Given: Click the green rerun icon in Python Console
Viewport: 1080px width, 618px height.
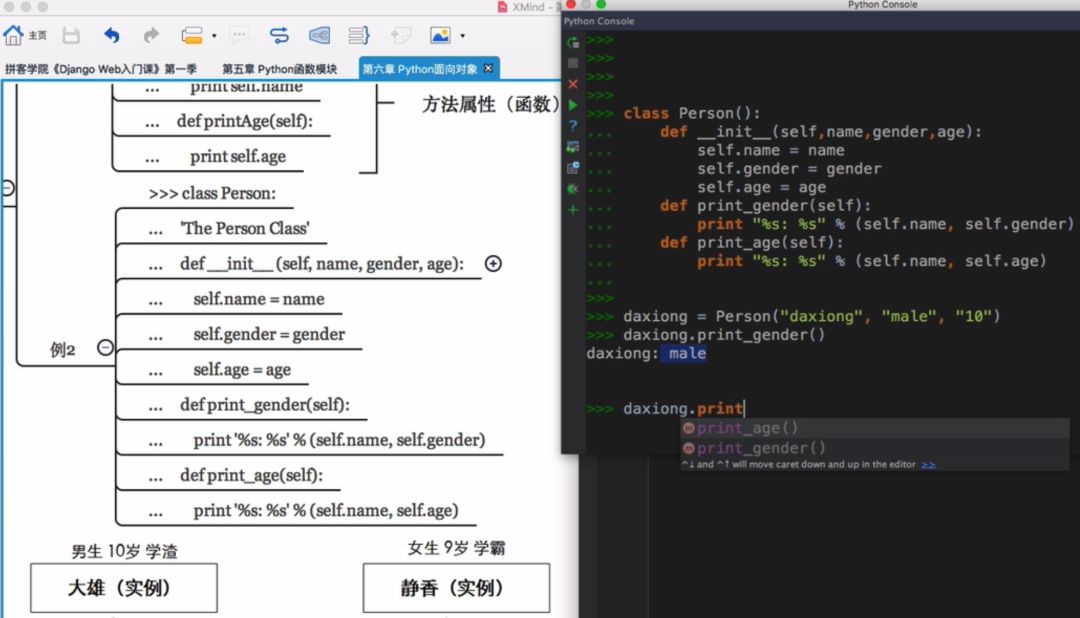Looking at the screenshot, I should pyautogui.click(x=571, y=42).
